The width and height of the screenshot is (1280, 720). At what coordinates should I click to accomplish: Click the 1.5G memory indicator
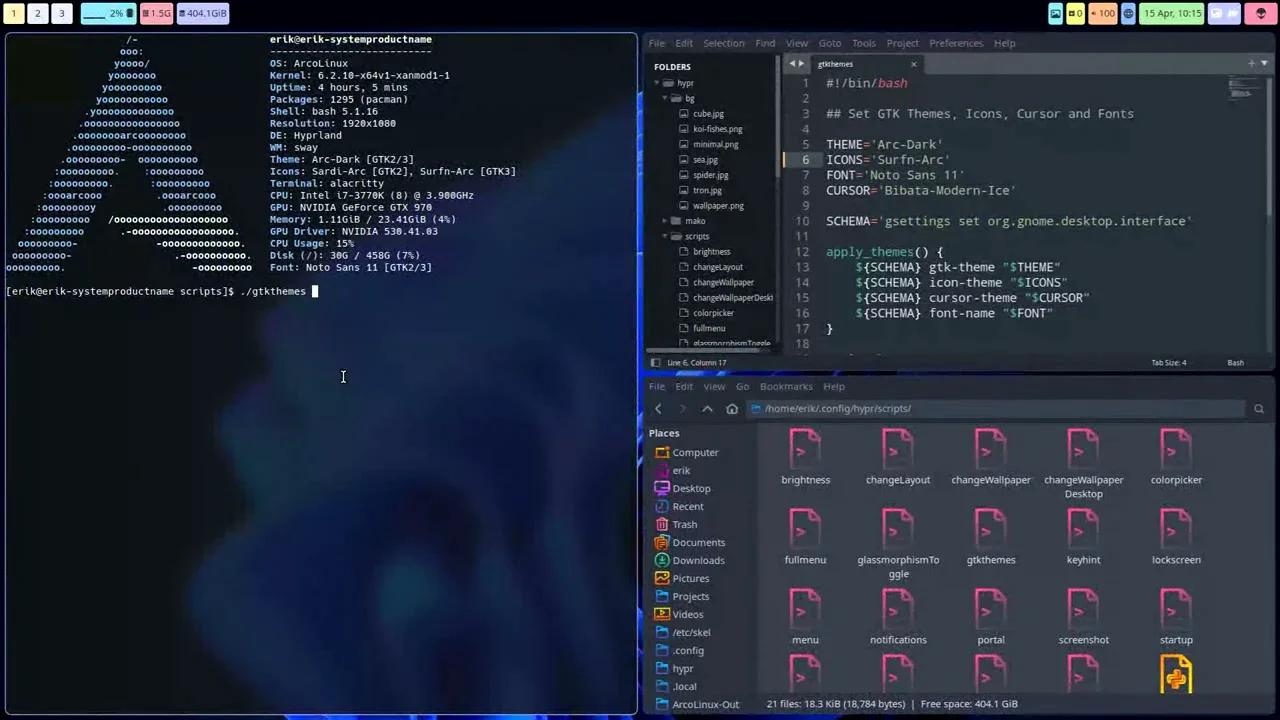(157, 13)
